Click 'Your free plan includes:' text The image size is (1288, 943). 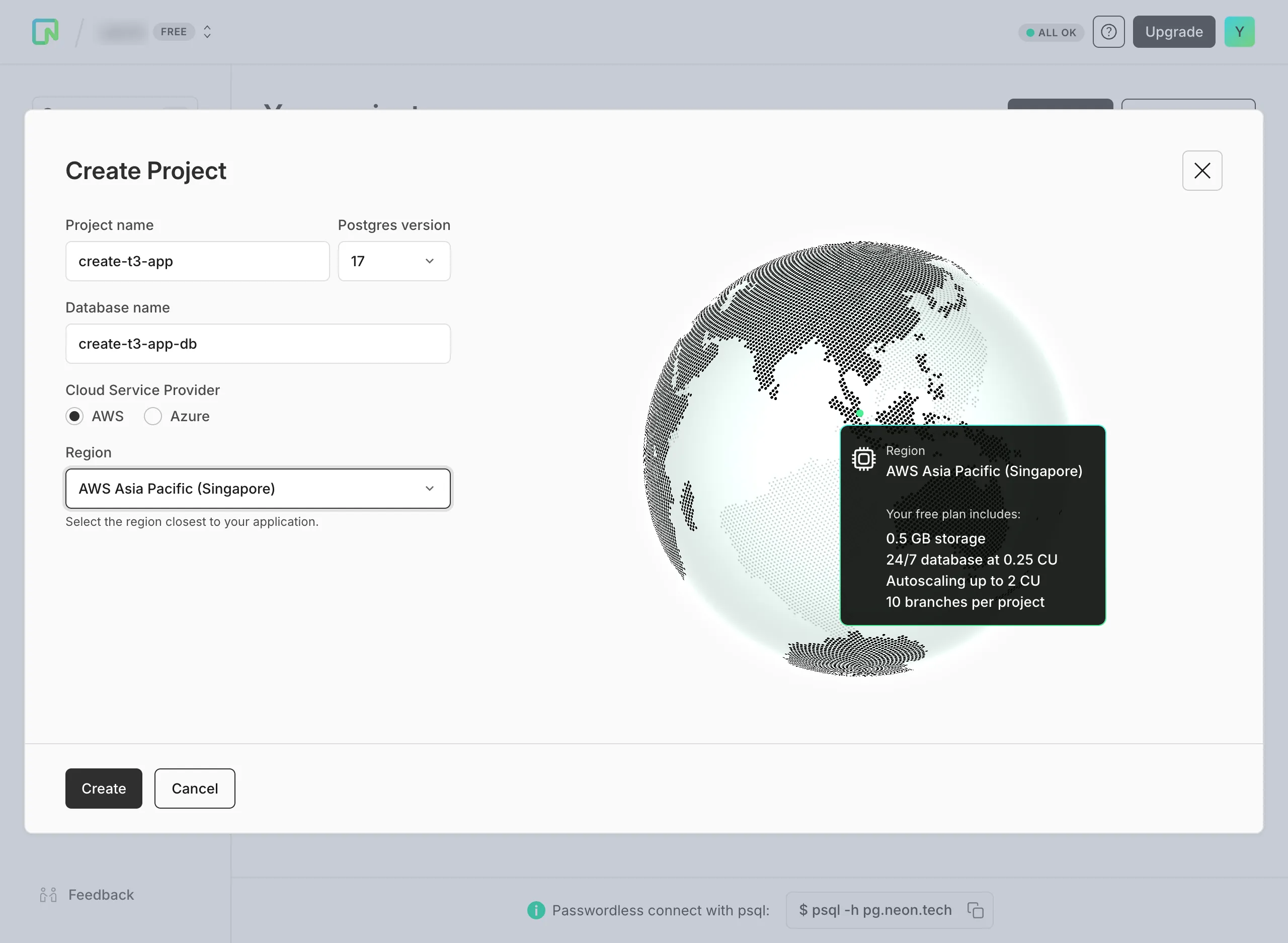tap(953, 514)
